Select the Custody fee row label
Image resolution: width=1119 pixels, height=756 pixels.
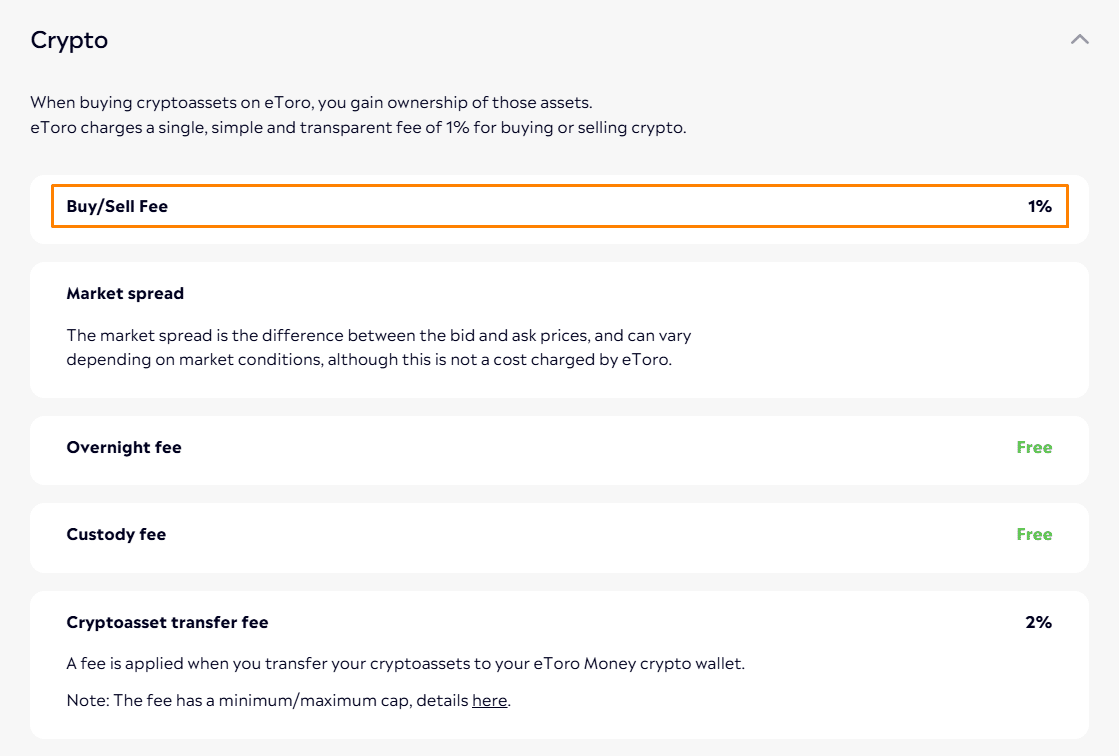pyautogui.click(x=116, y=535)
